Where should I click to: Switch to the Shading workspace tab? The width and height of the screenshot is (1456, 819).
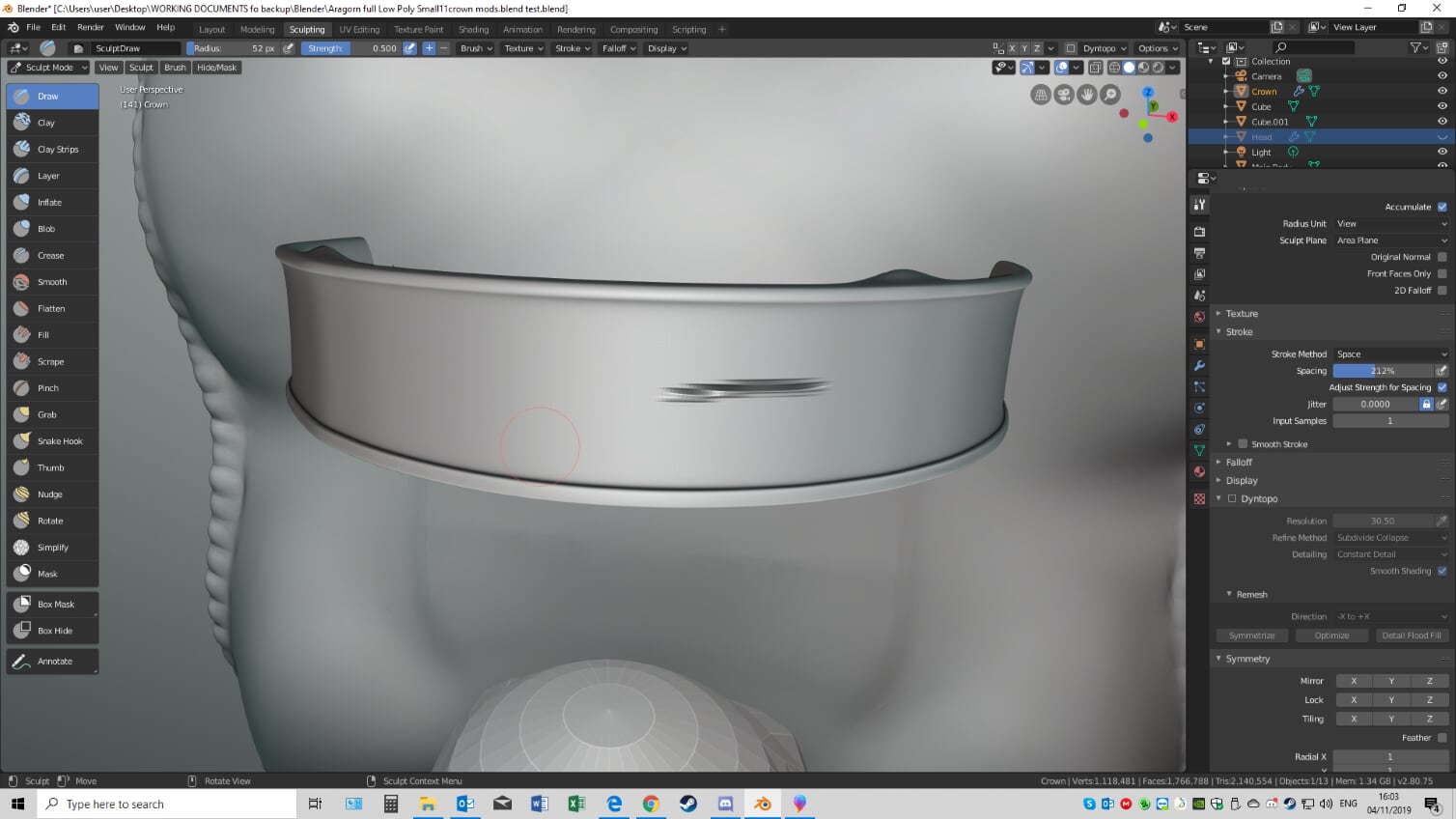(473, 30)
